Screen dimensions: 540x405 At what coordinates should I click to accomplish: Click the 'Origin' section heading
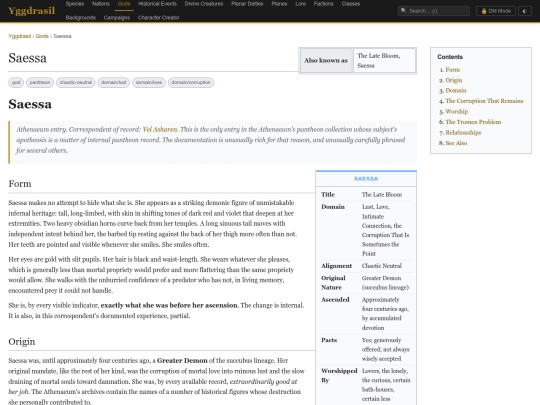point(22,342)
